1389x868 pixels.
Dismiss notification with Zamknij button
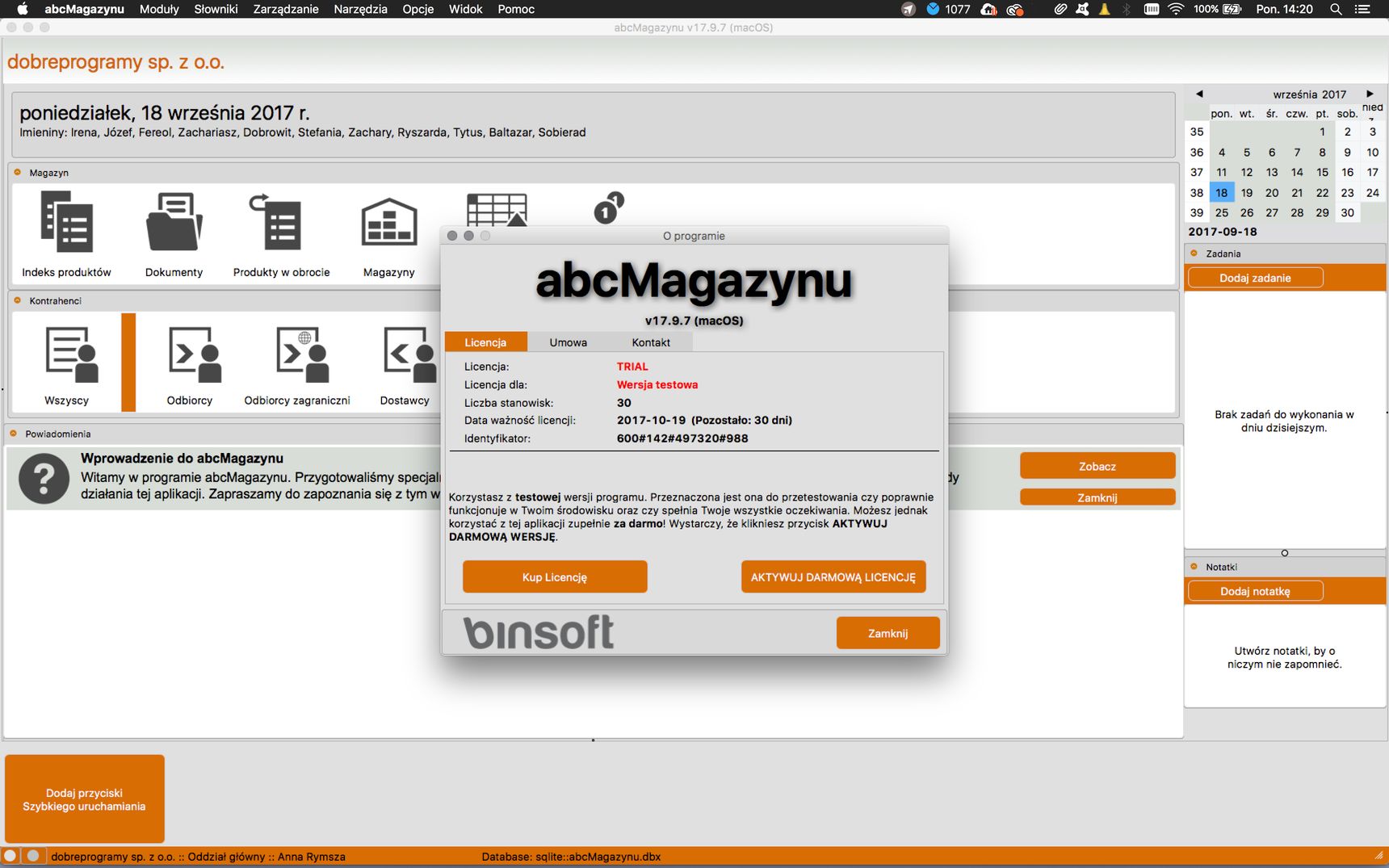tap(1097, 497)
